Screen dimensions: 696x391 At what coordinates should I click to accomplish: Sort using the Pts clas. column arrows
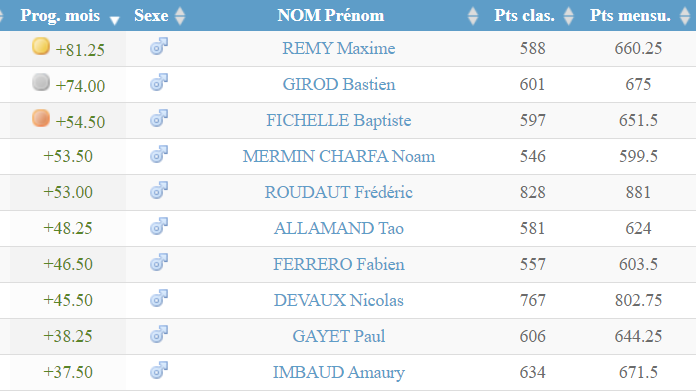click(x=569, y=16)
